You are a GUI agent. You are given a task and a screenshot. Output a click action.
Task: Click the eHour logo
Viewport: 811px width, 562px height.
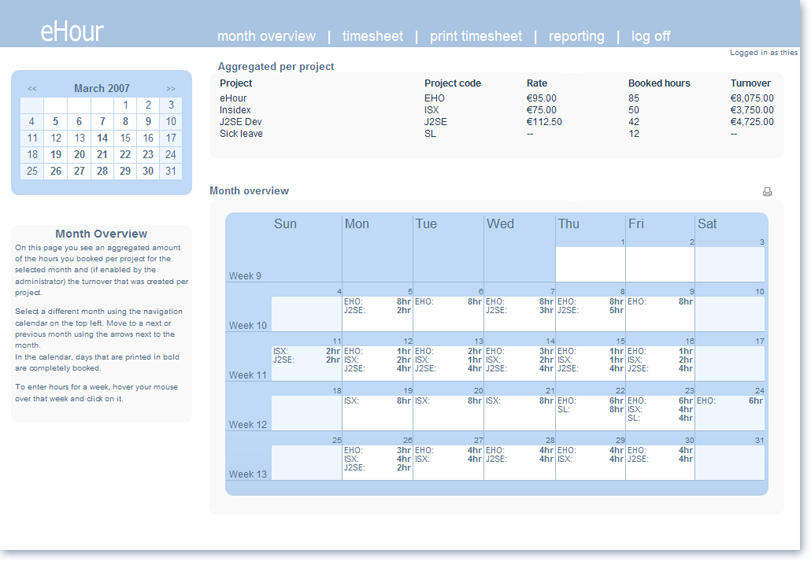click(72, 32)
